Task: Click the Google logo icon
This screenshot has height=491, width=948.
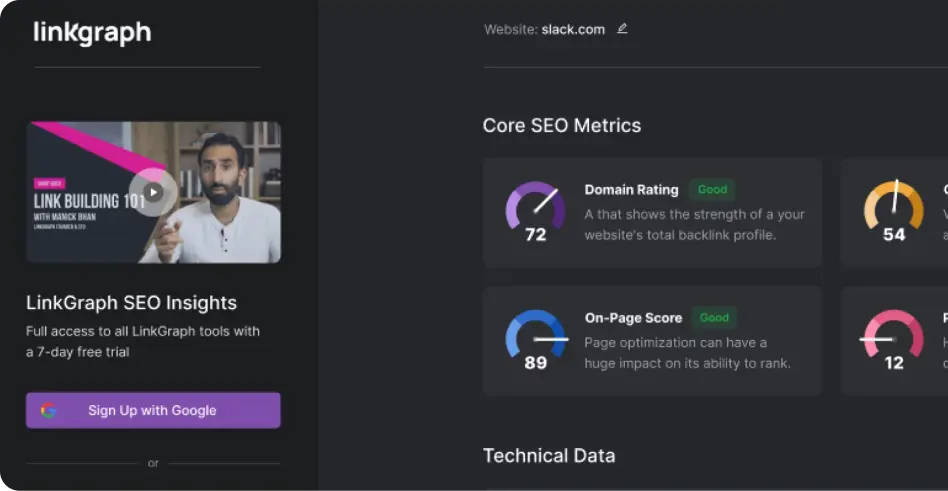Action: (48, 410)
